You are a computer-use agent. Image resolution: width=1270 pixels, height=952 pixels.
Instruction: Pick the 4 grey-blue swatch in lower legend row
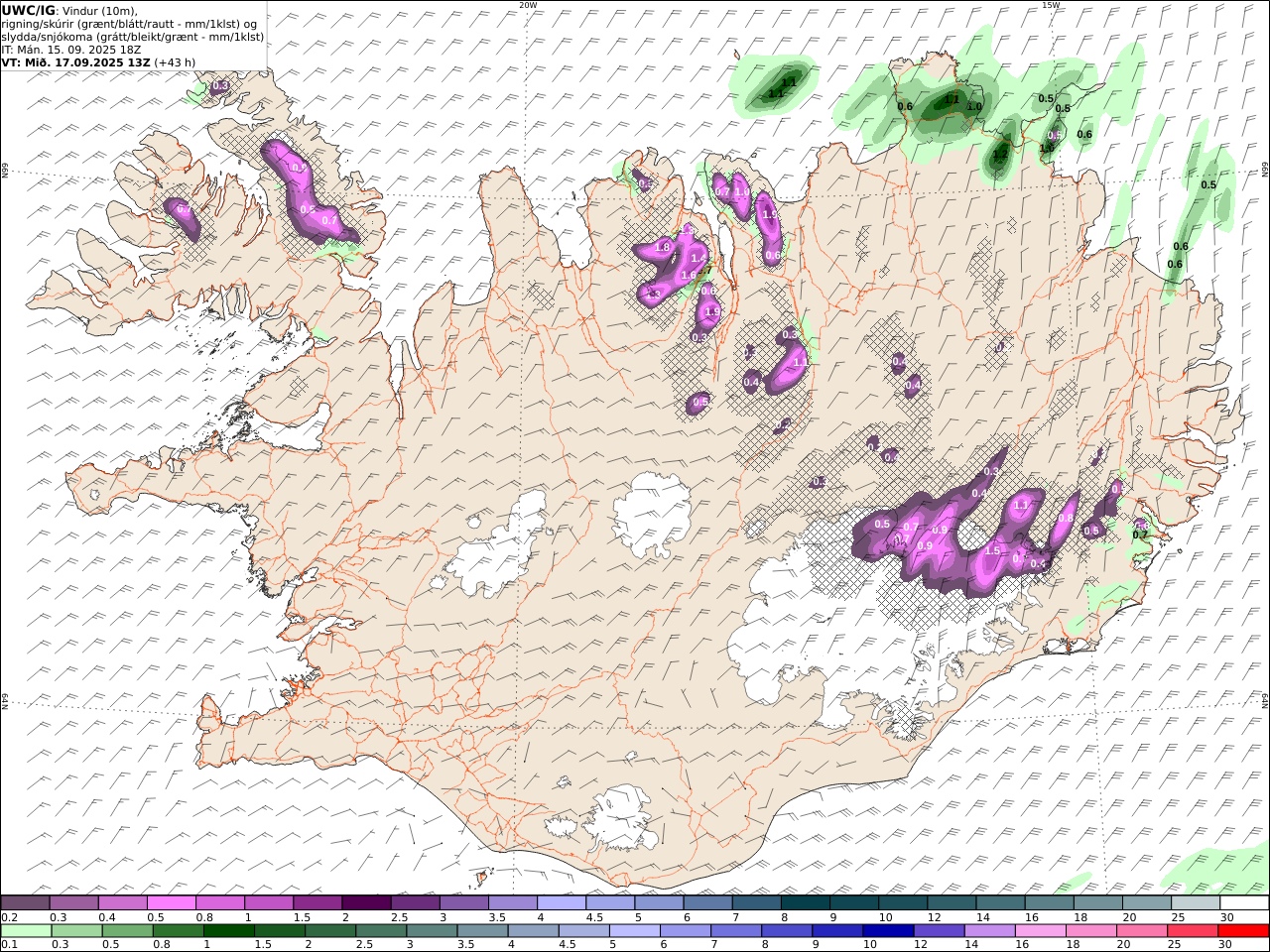coord(533,931)
